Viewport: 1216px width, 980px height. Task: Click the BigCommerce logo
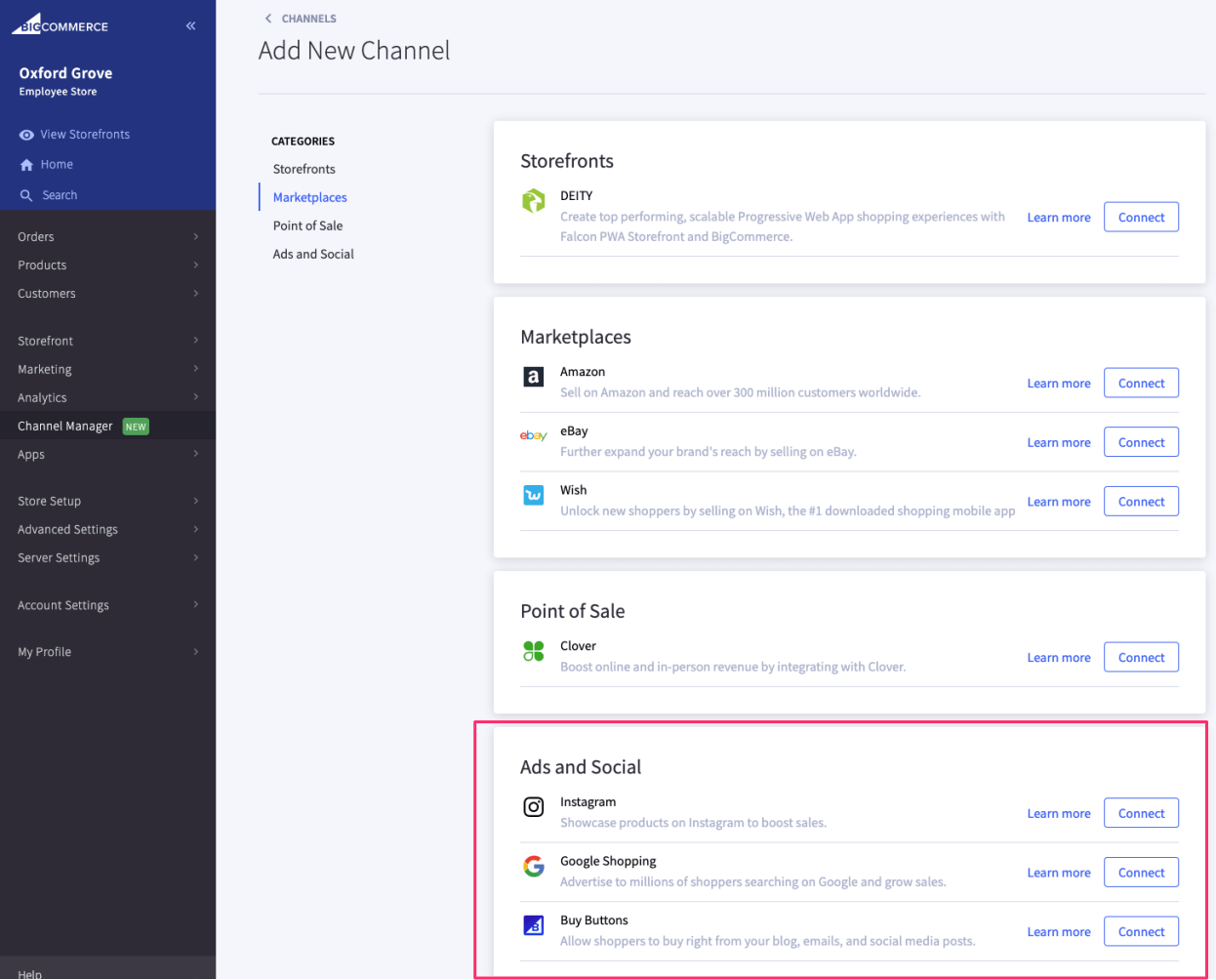click(60, 24)
